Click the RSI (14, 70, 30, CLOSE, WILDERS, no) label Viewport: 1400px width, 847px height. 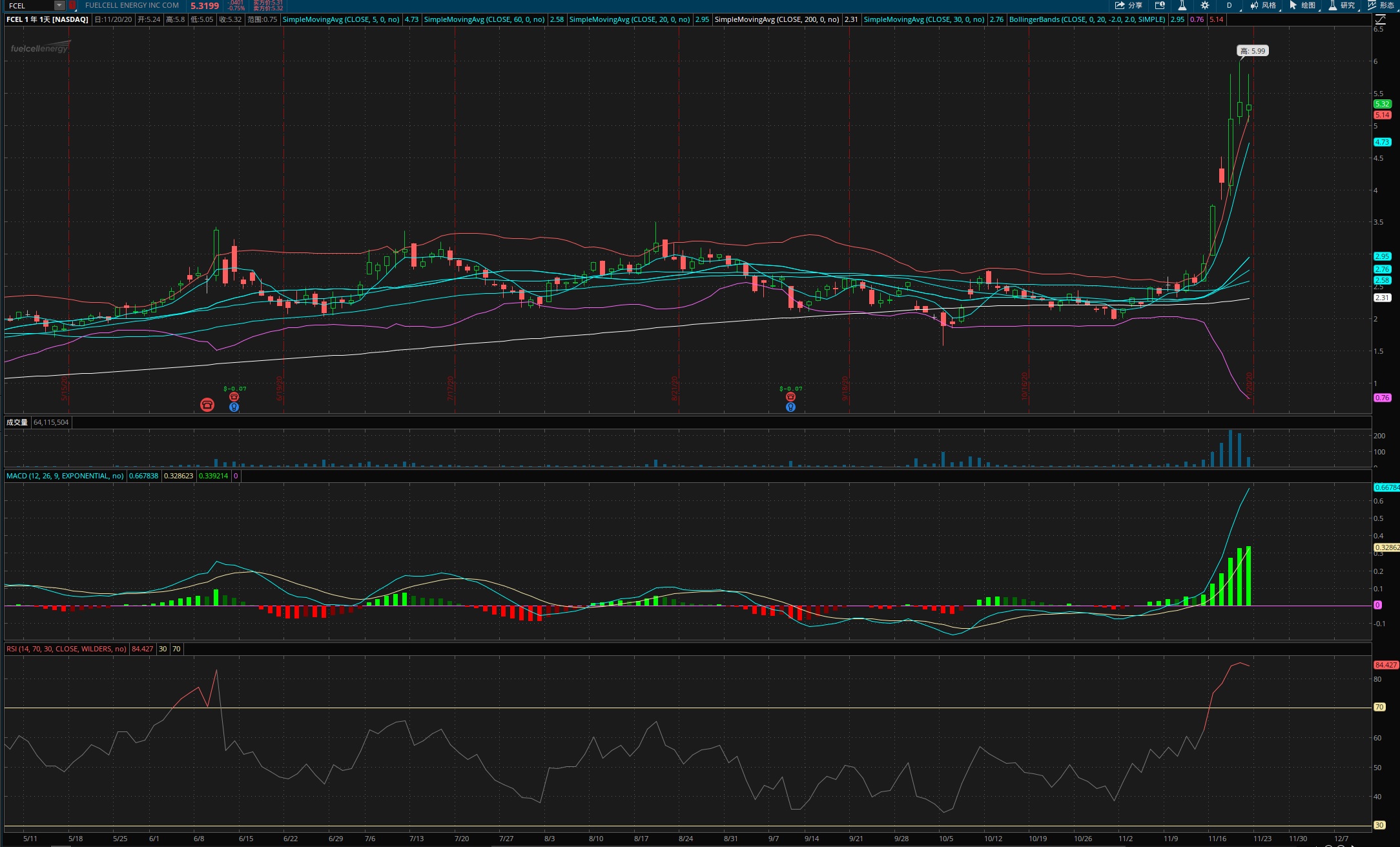[x=67, y=649]
